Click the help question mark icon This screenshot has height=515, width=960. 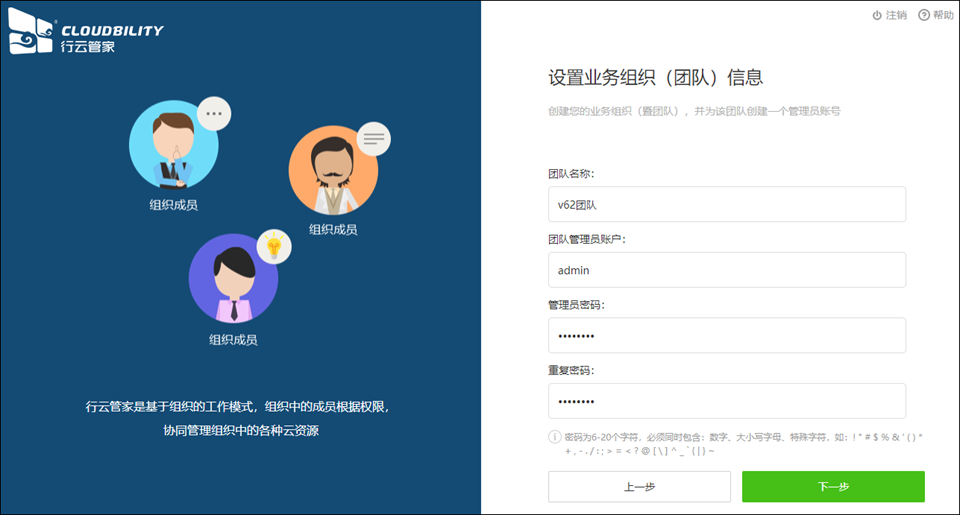coord(923,15)
